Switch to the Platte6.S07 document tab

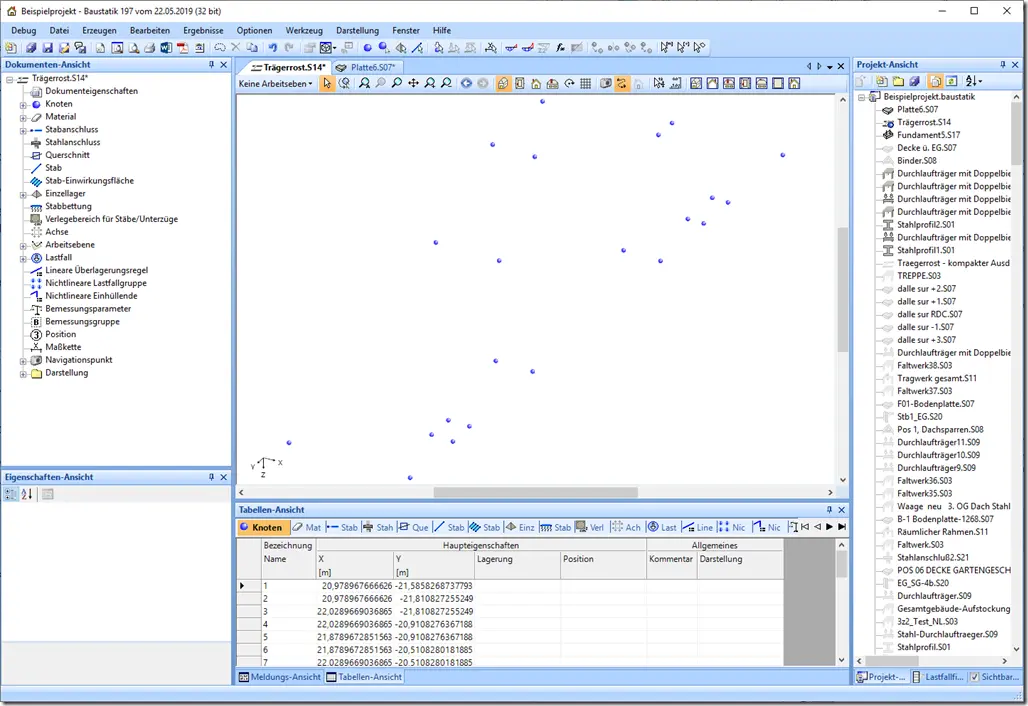(366, 67)
